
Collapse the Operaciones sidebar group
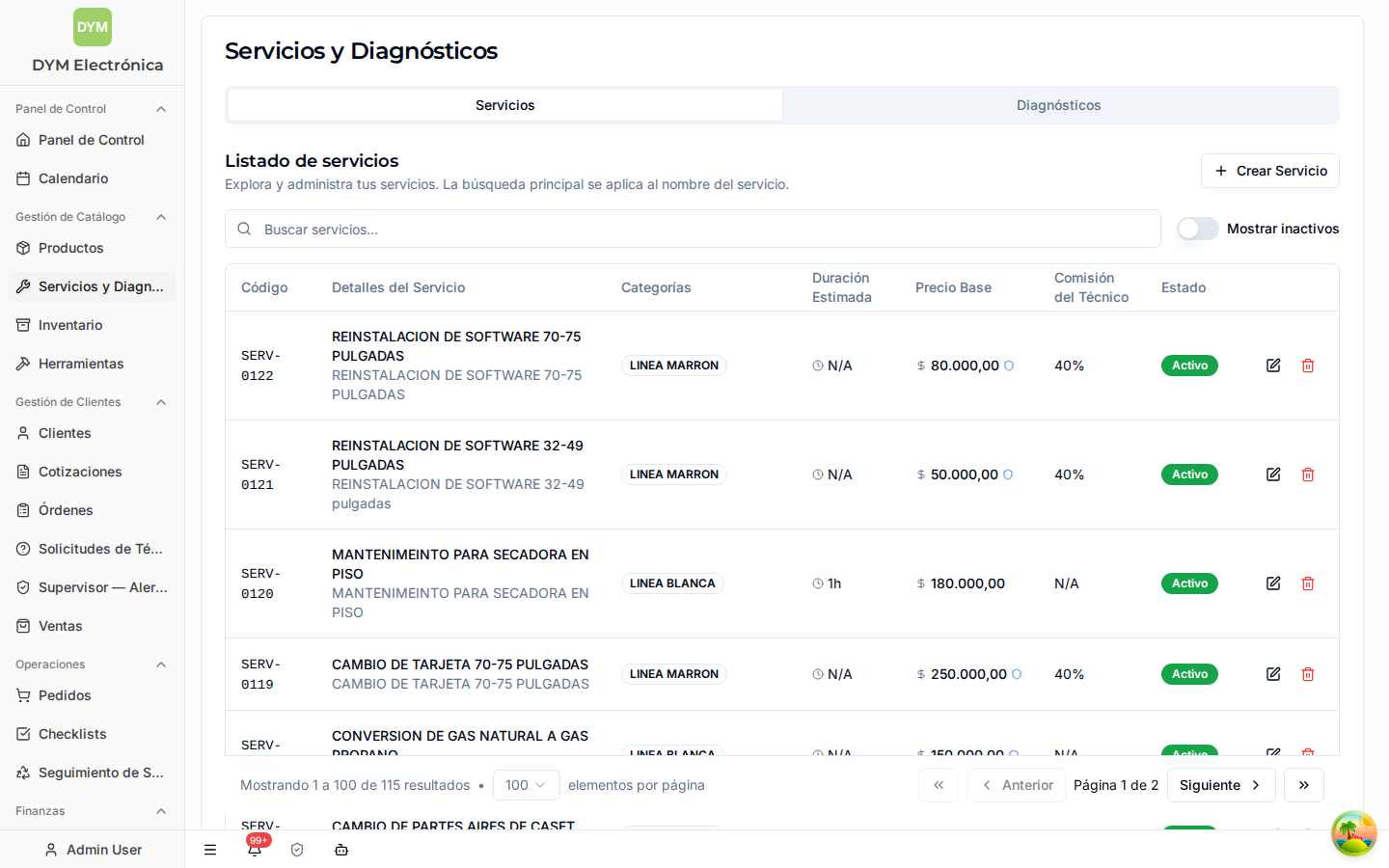pos(161,665)
